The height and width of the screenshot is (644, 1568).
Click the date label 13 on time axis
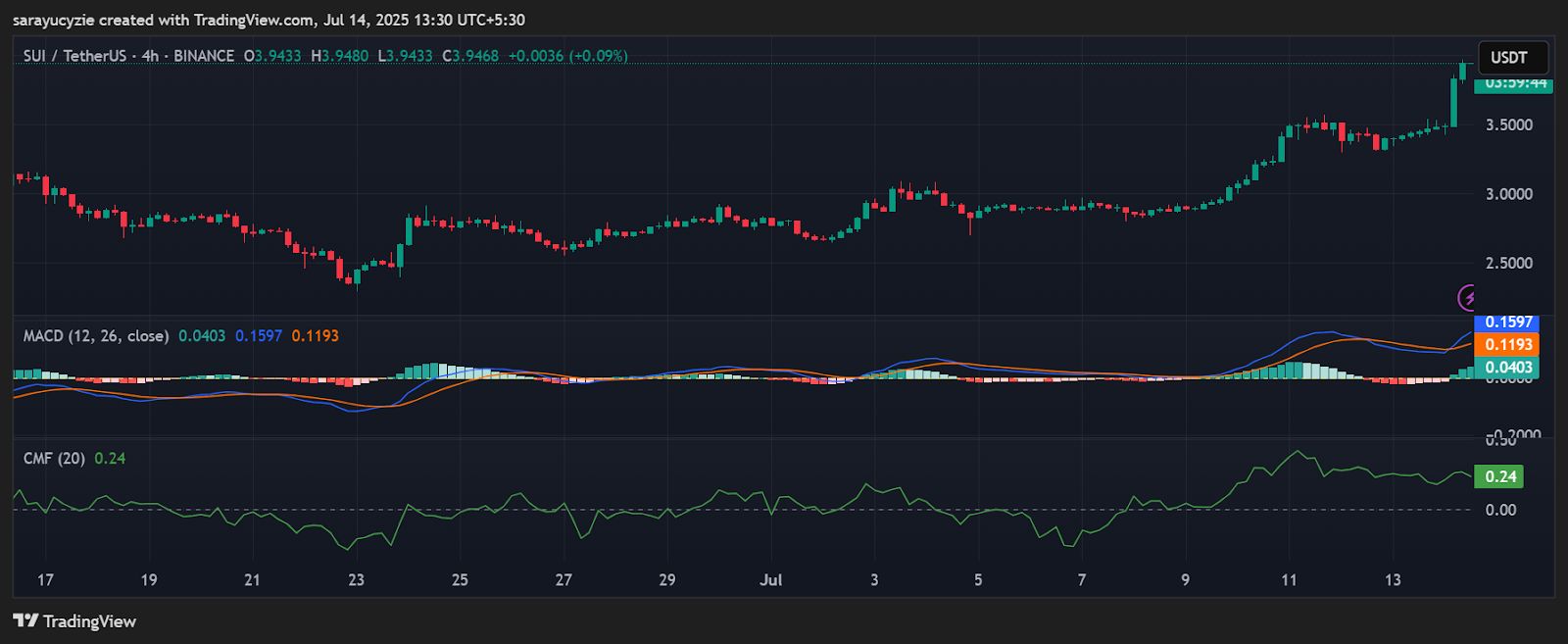pos(1393,580)
